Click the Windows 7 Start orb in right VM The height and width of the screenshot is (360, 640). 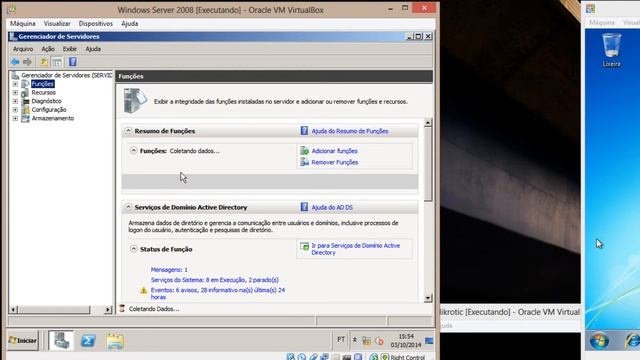tap(599, 341)
